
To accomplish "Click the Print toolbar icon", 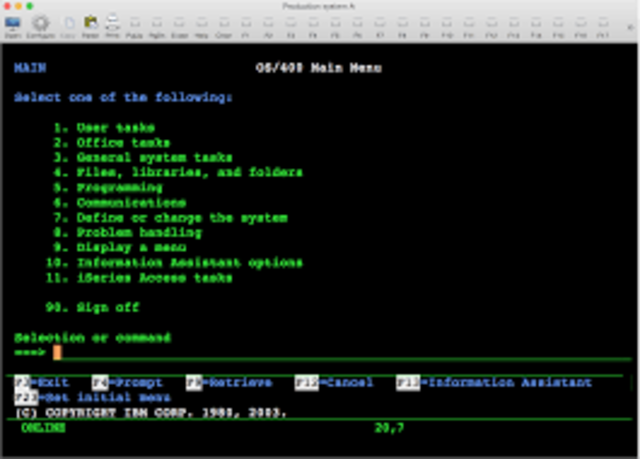I will coord(113,27).
